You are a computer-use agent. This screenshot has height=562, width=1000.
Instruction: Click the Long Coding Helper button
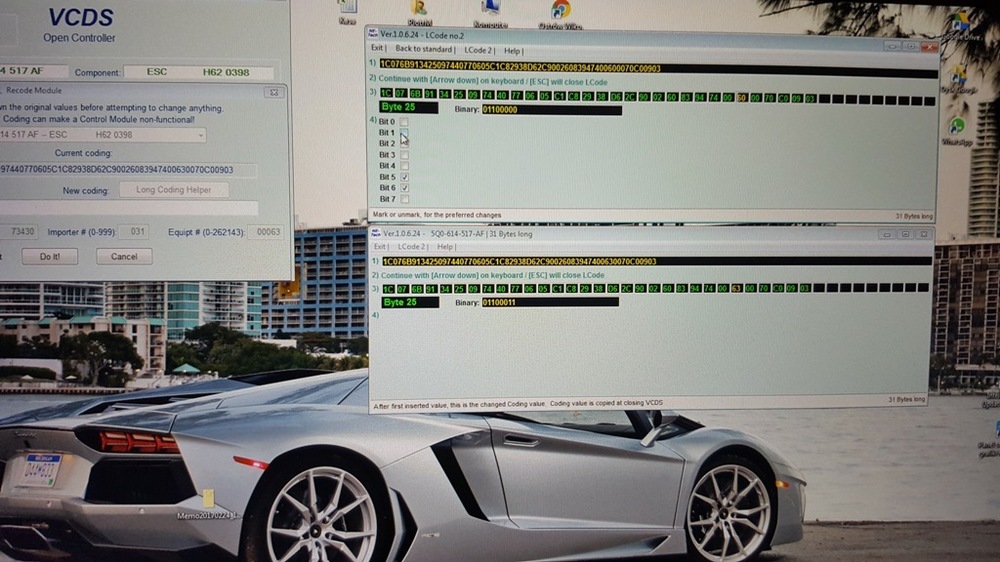(173, 190)
